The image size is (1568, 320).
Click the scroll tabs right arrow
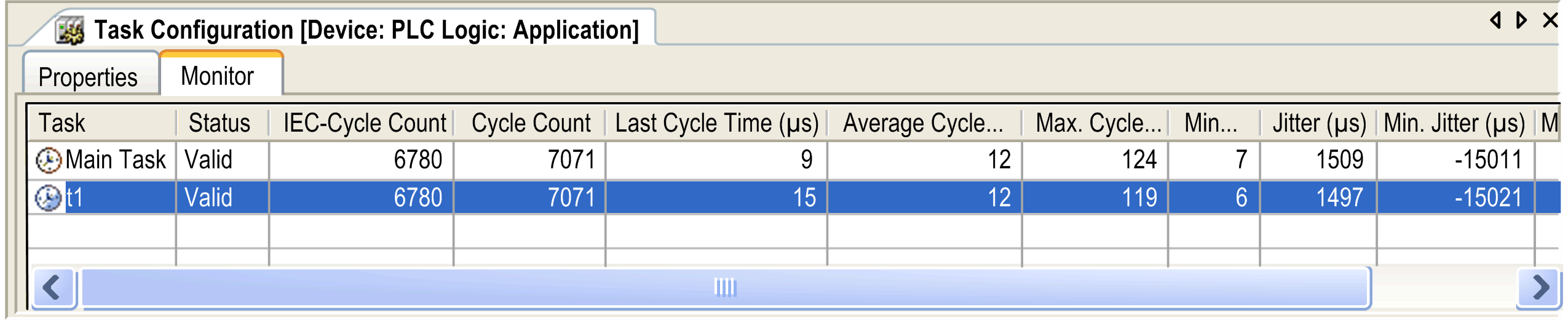(x=1522, y=20)
